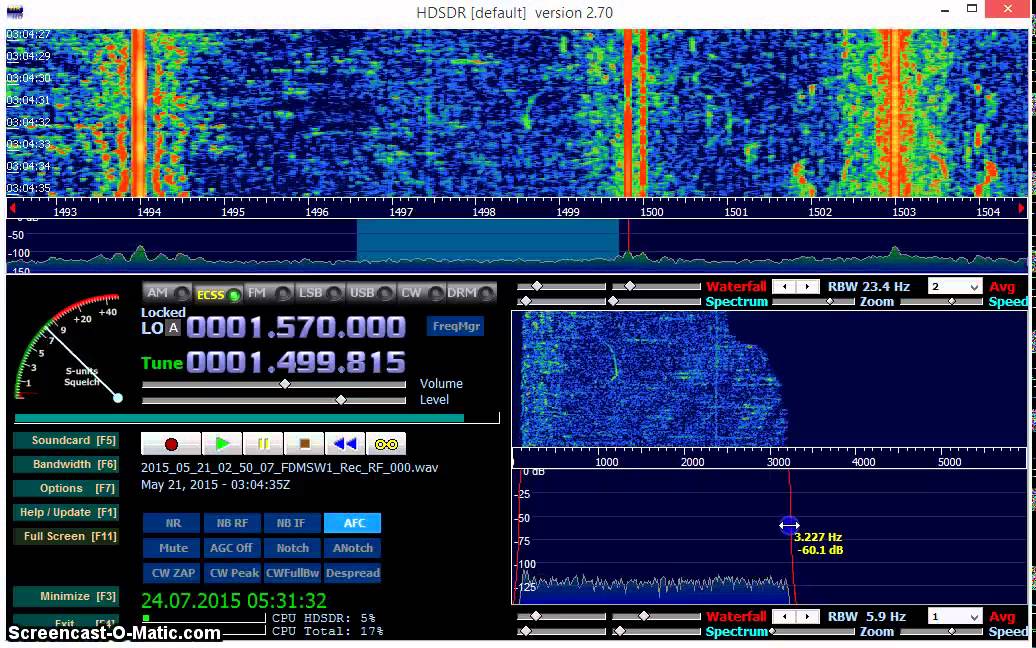
Task: Toggle the NB IF noise blanker
Action: click(x=292, y=523)
